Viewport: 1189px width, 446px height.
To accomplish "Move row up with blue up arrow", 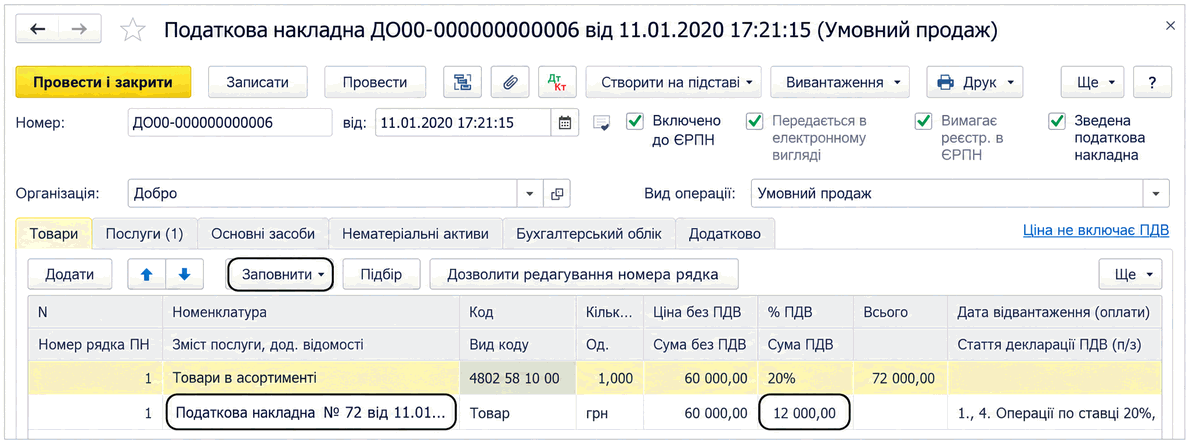I will click(147, 274).
